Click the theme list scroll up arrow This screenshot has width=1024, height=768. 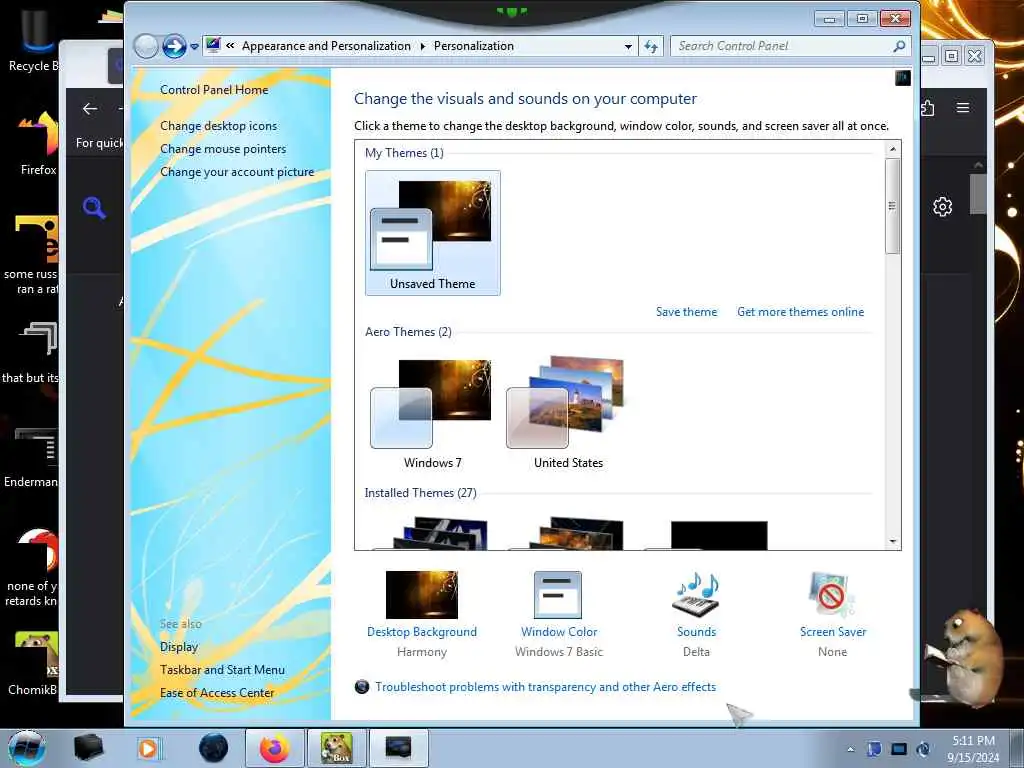[x=893, y=150]
